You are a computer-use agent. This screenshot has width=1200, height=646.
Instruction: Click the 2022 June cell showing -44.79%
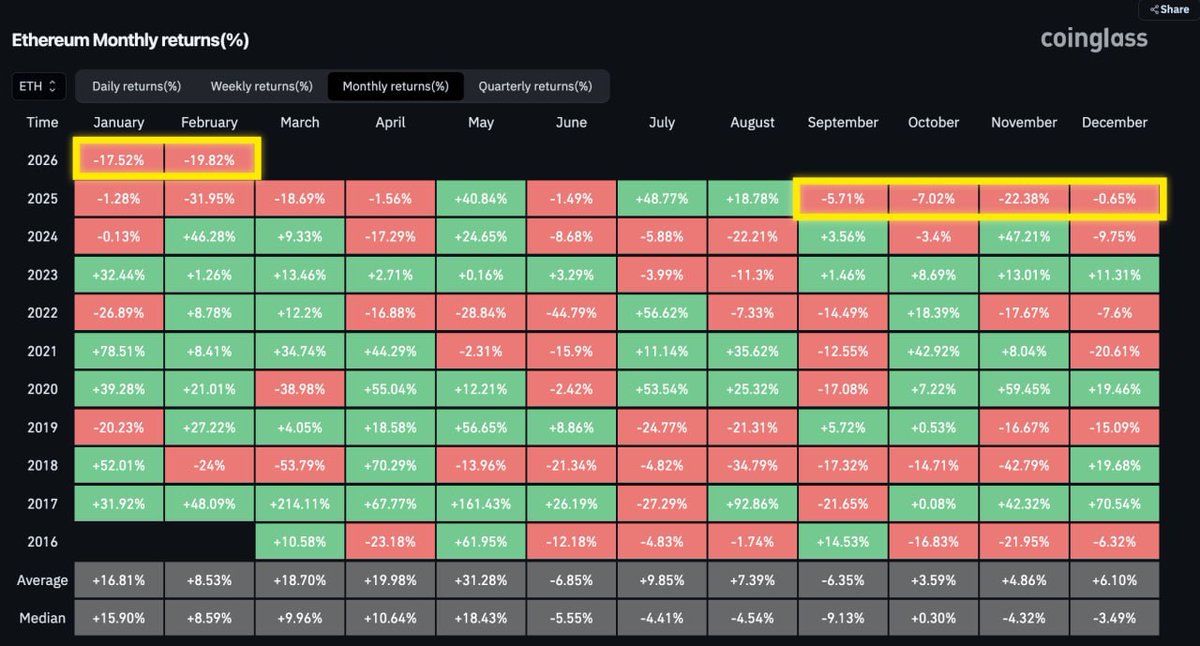click(x=571, y=313)
